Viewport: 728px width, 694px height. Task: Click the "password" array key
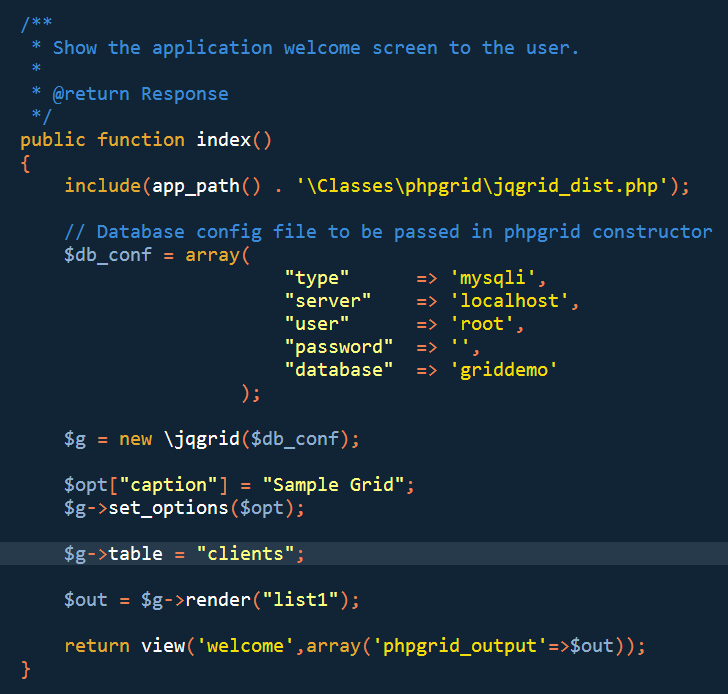338,347
